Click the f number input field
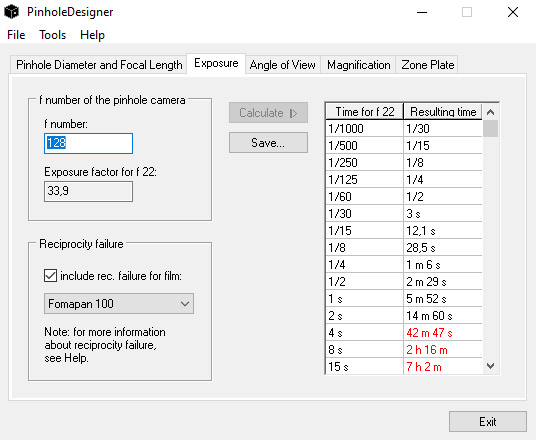 pyautogui.click(x=88, y=143)
